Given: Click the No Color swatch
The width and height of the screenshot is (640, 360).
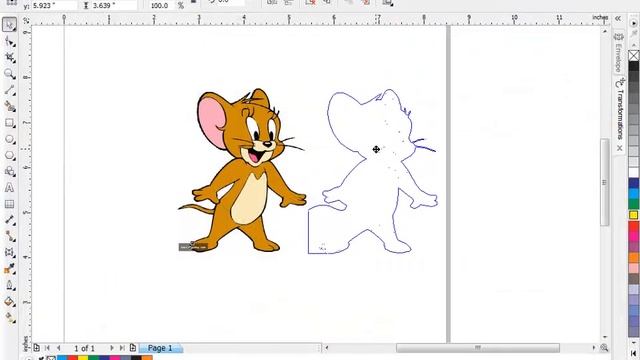Looking at the screenshot, I should 633,55.
